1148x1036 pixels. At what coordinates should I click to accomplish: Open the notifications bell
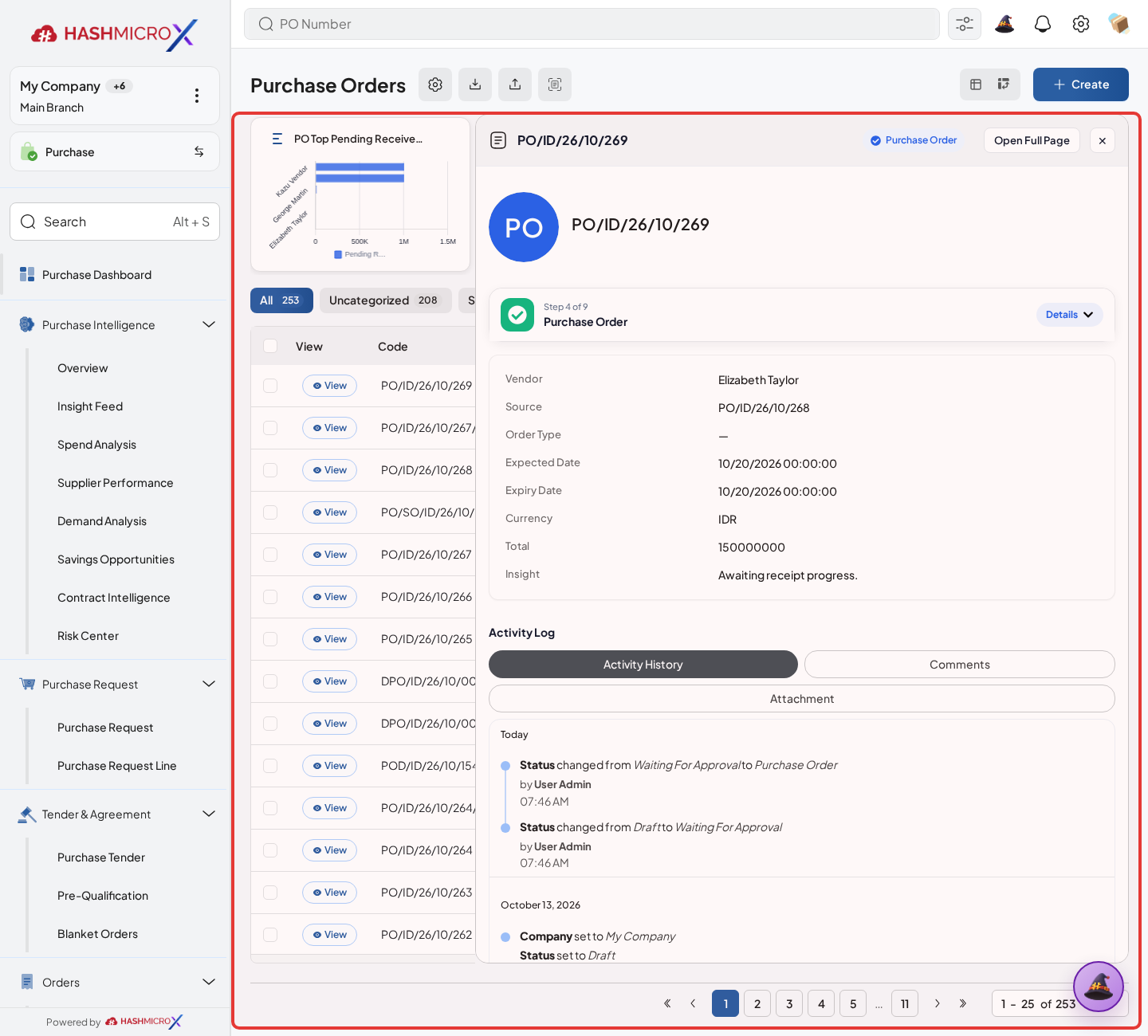point(1043,24)
